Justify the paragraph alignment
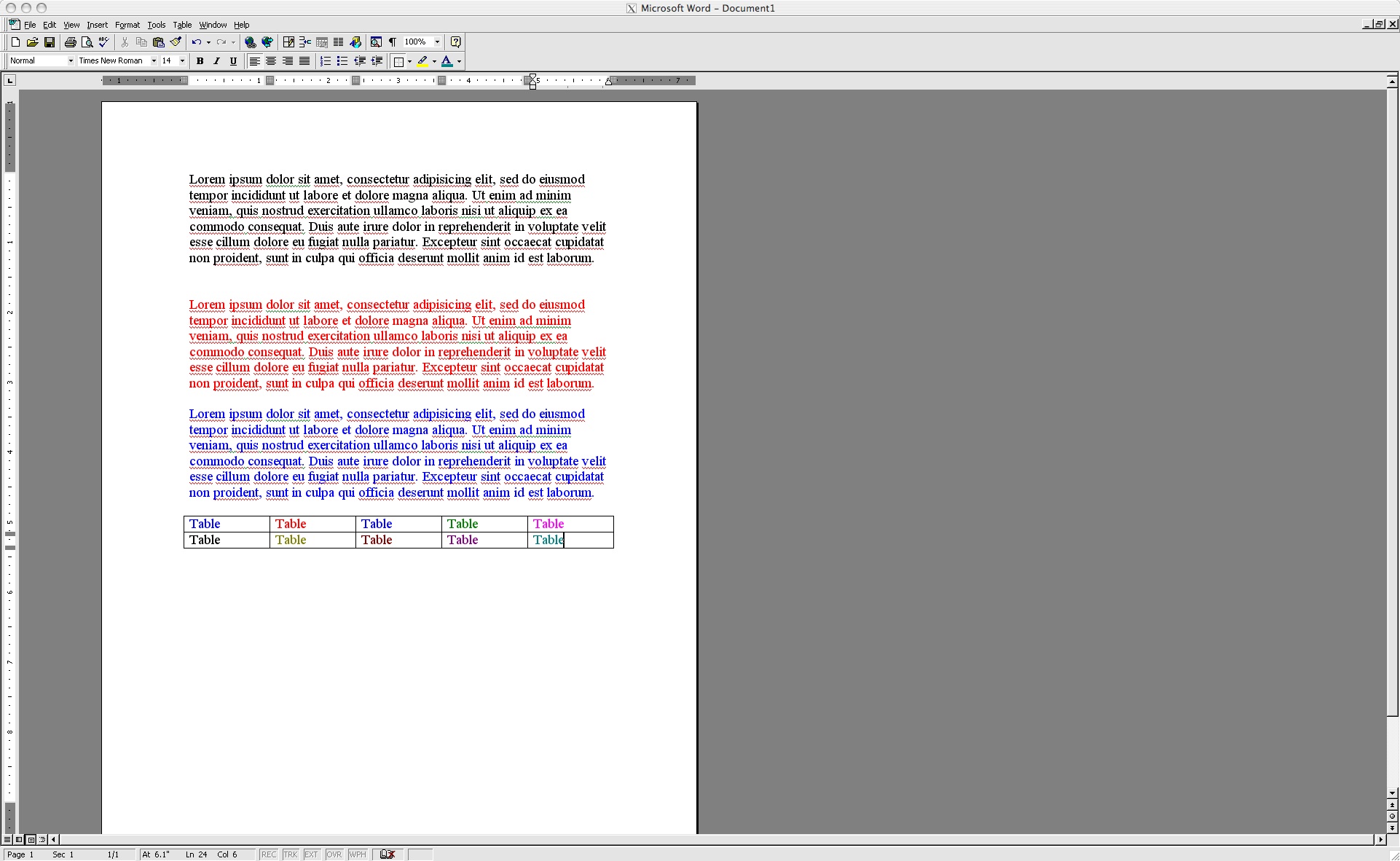The image size is (1400, 861). [304, 61]
